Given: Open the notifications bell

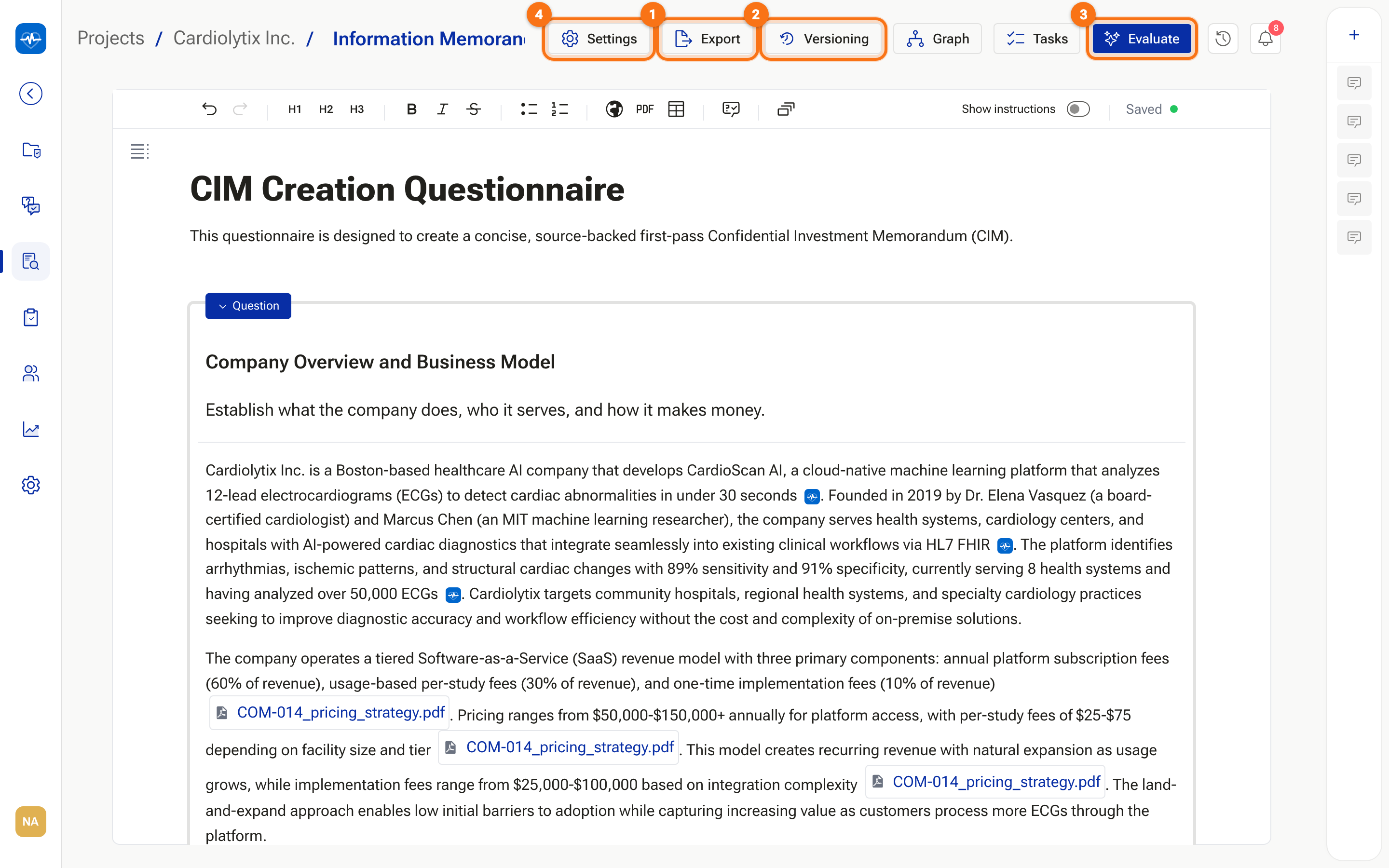Looking at the screenshot, I should click(x=1265, y=39).
